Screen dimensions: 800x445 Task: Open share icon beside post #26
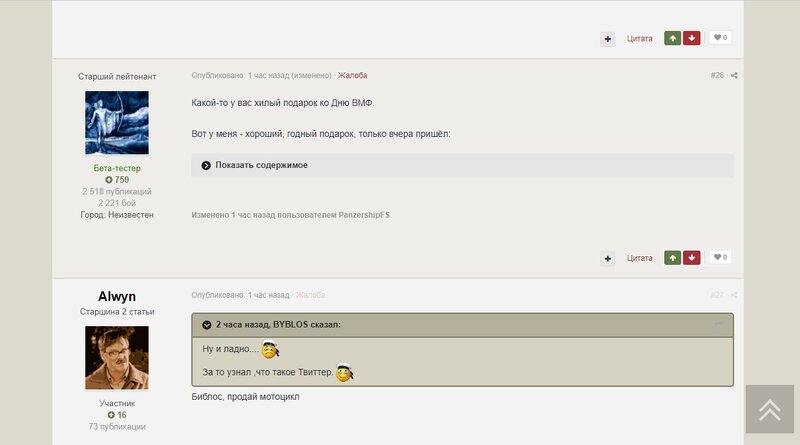coord(734,76)
